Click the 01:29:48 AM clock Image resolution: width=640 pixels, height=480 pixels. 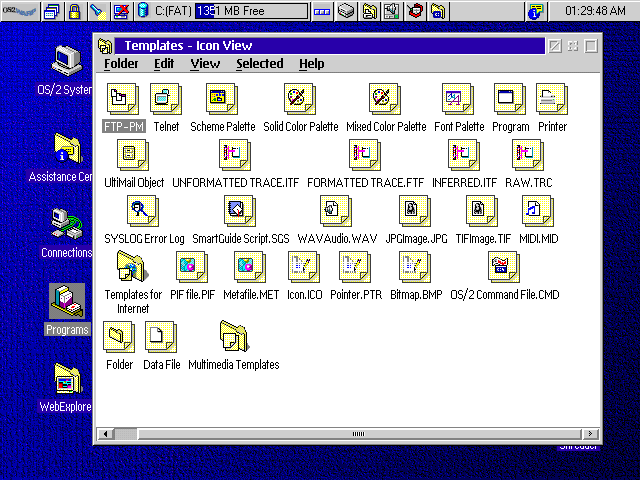click(x=594, y=11)
